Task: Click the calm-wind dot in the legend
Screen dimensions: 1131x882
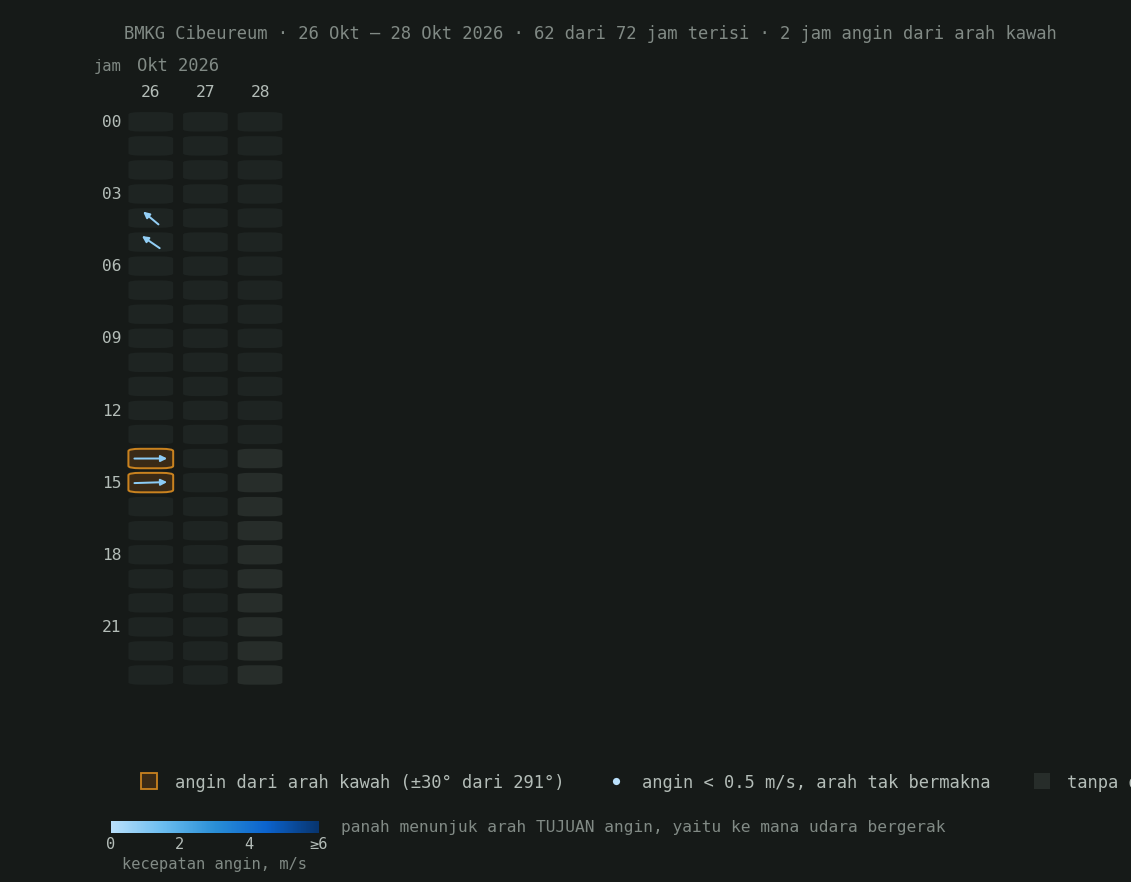Action: point(617,781)
